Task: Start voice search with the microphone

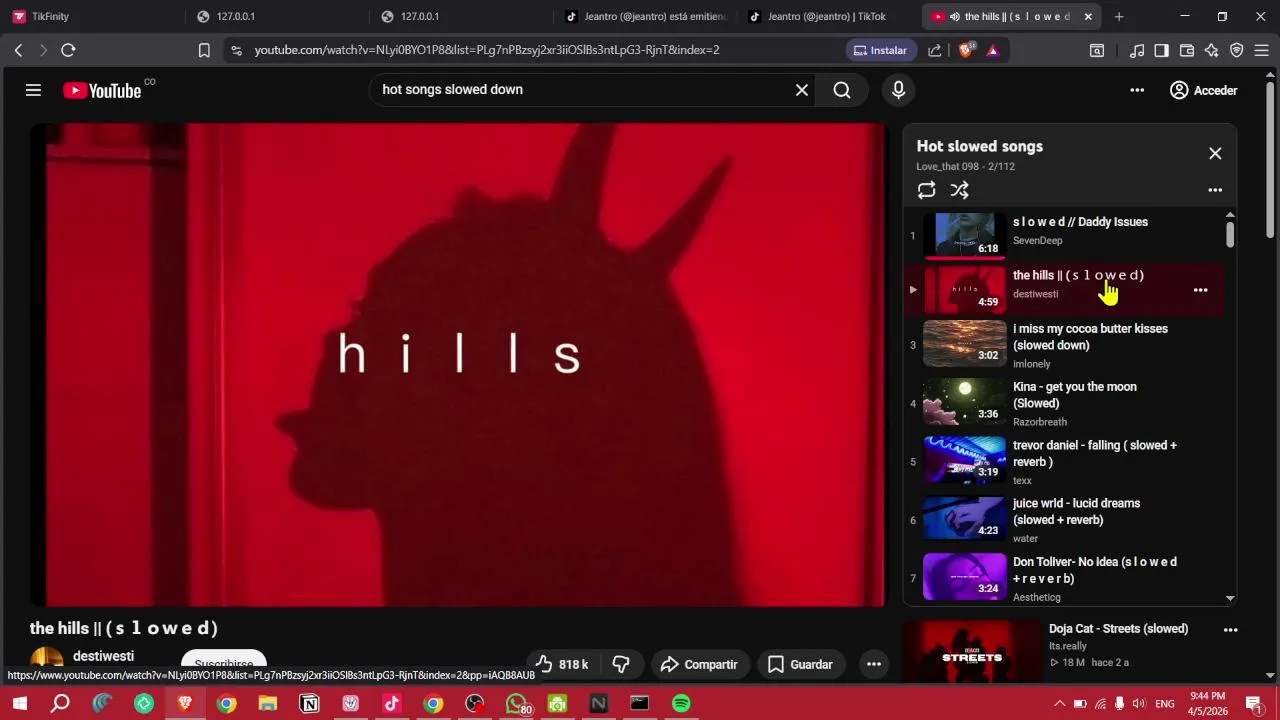Action: pos(898,90)
